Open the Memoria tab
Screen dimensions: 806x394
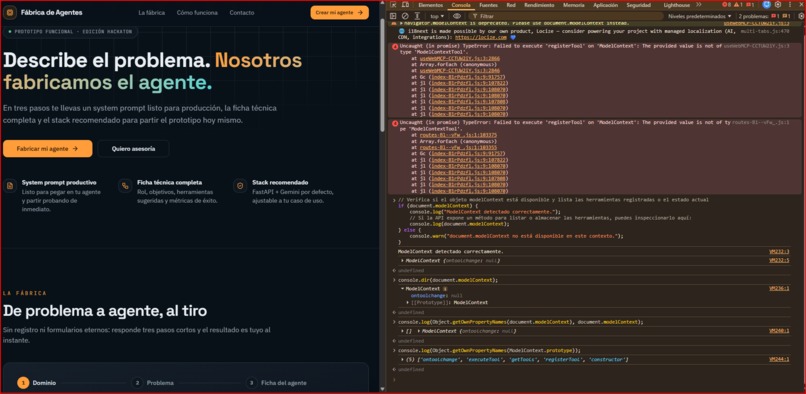574,5
